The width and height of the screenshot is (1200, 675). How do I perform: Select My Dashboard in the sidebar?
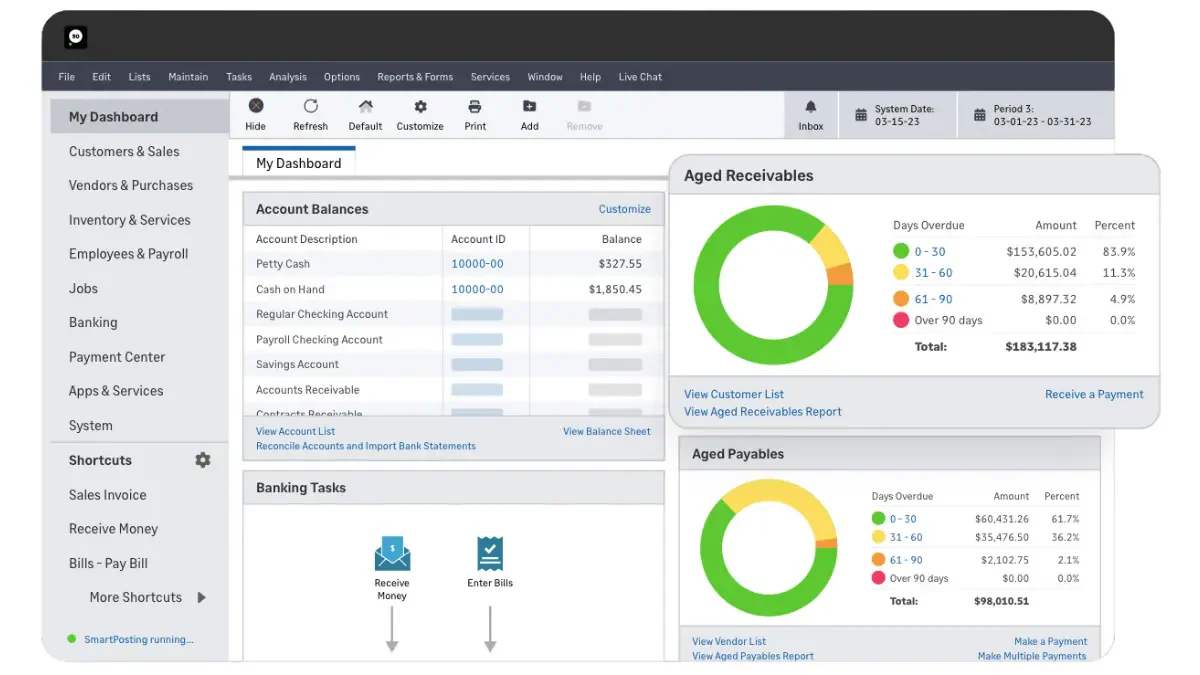click(x=140, y=117)
